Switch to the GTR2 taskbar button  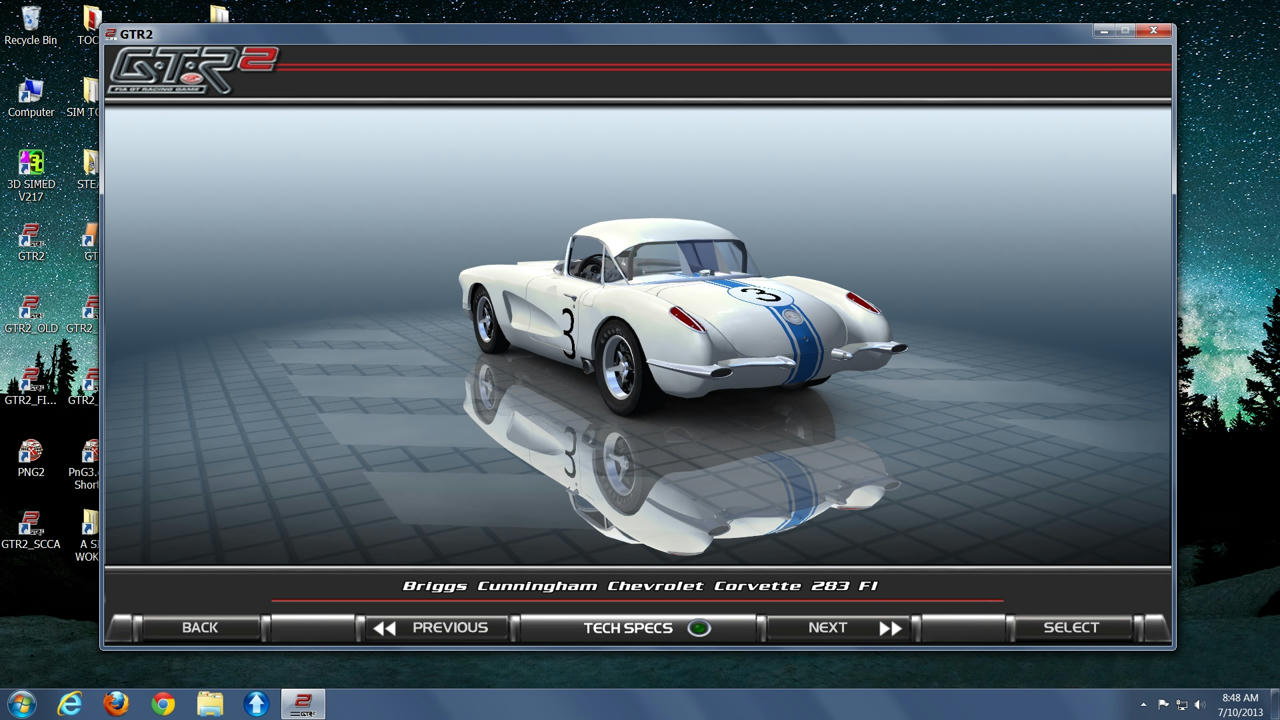coord(303,704)
